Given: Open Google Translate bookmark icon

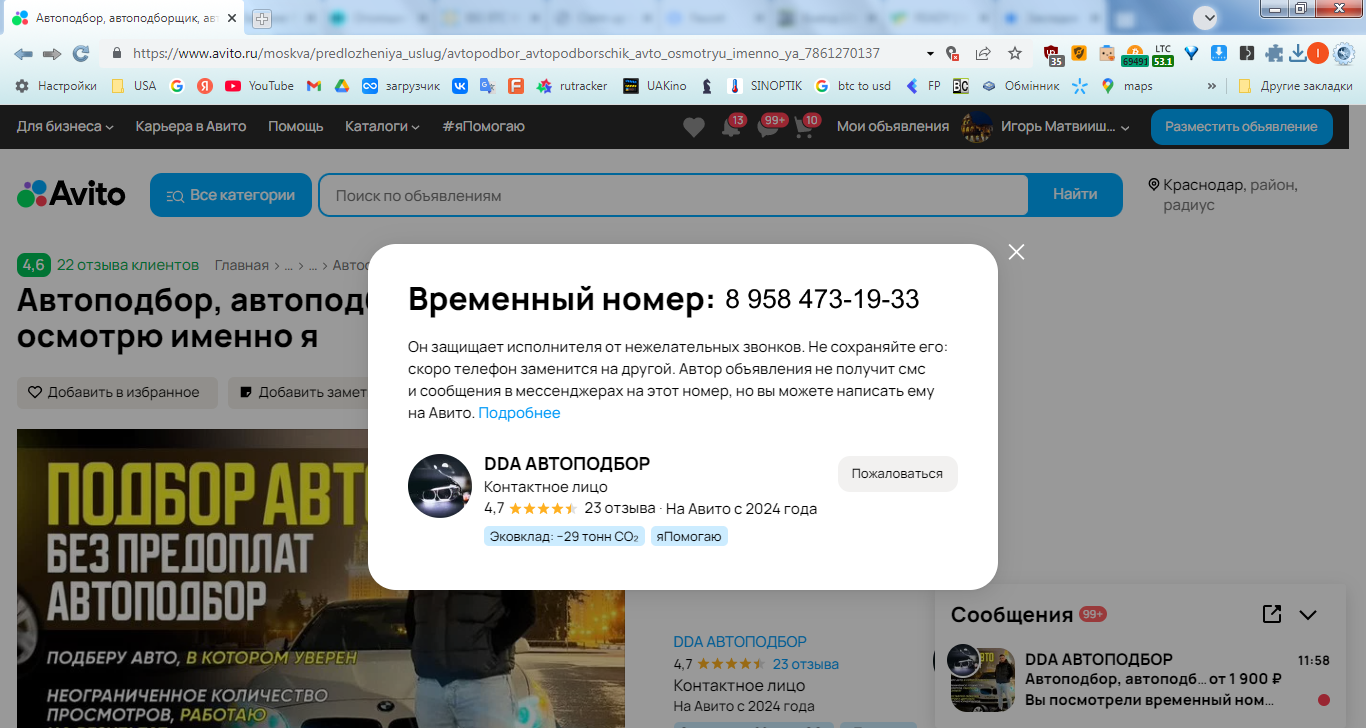Looking at the screenshot, I should tap(487, 86).
